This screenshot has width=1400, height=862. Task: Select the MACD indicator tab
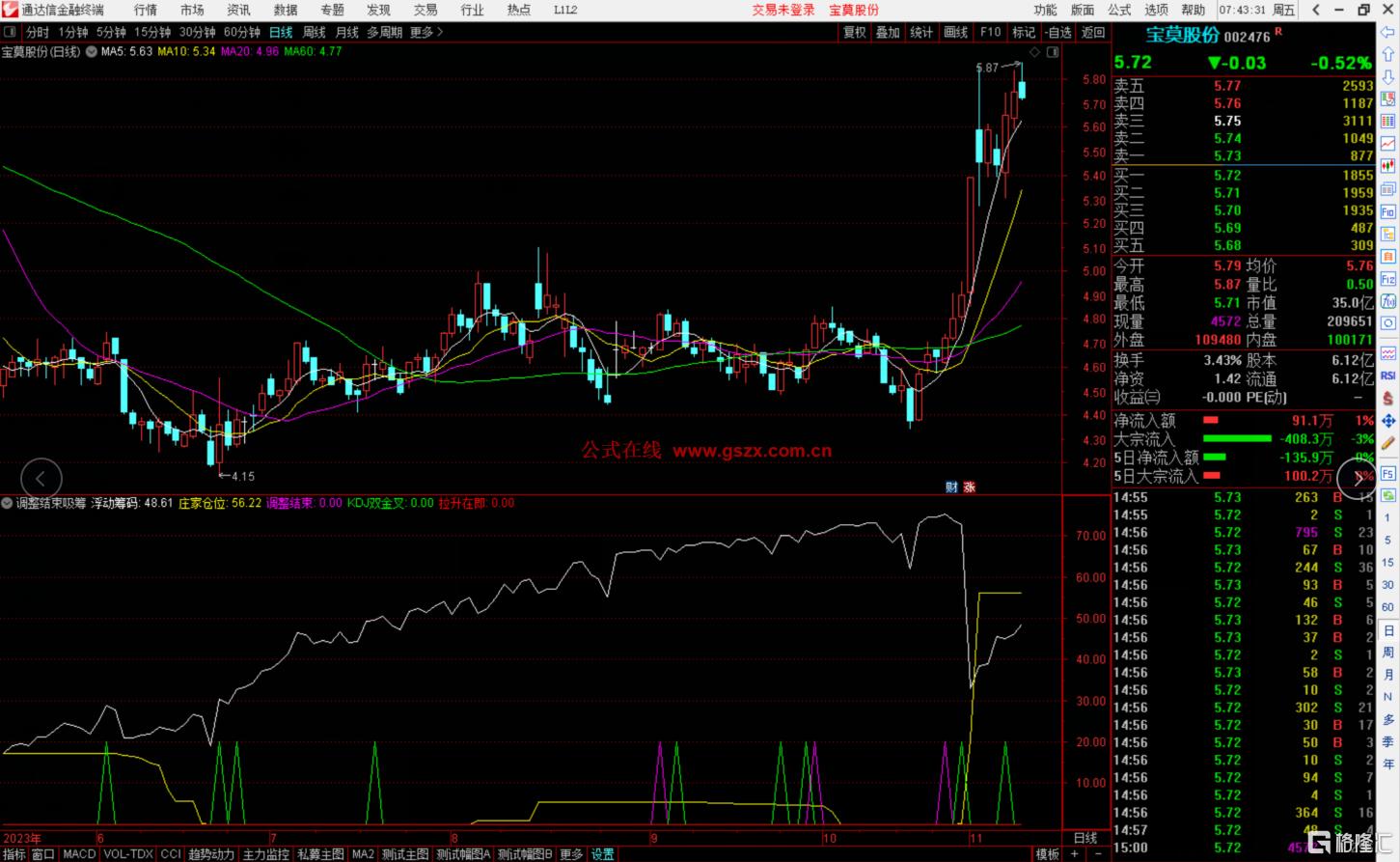coord(79,854)
